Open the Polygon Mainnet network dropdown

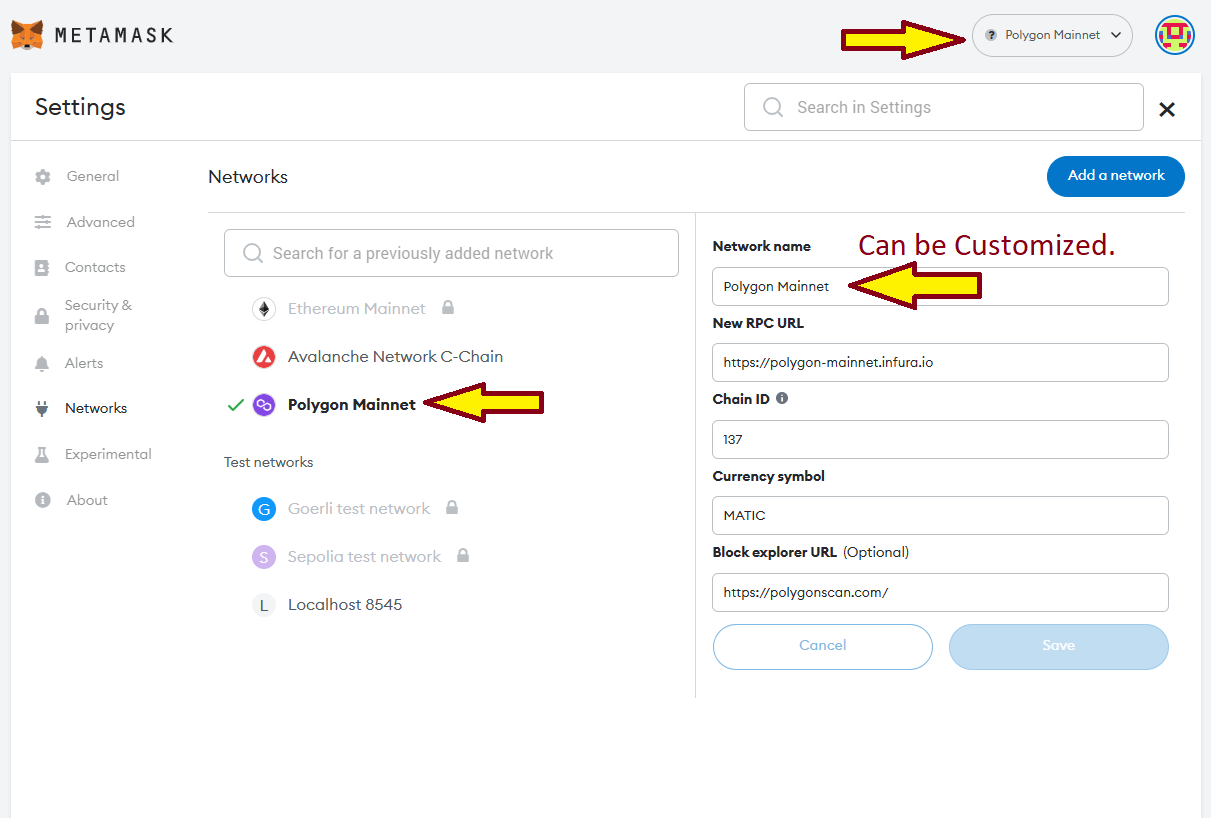tap(1052, 35)
